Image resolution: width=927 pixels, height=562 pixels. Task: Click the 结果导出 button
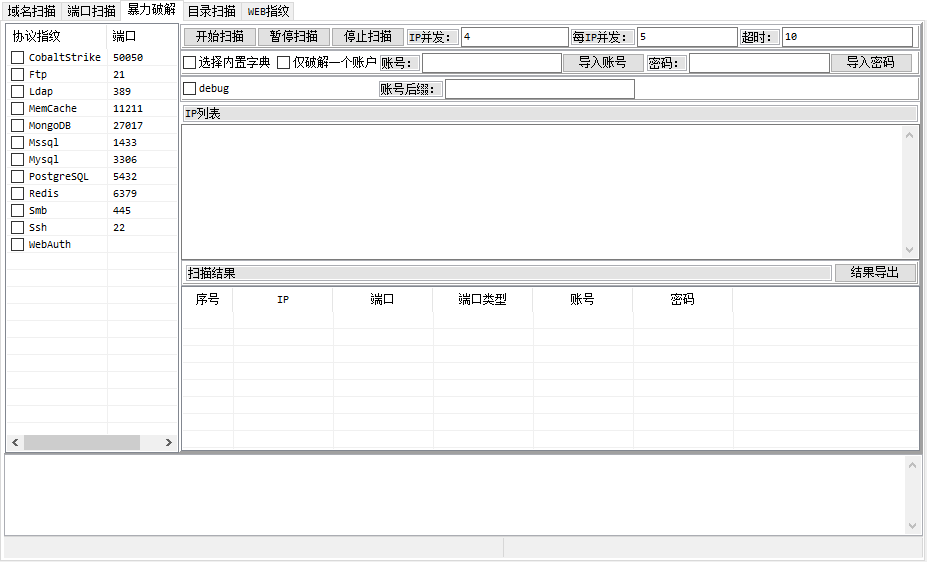click(876, 273)
